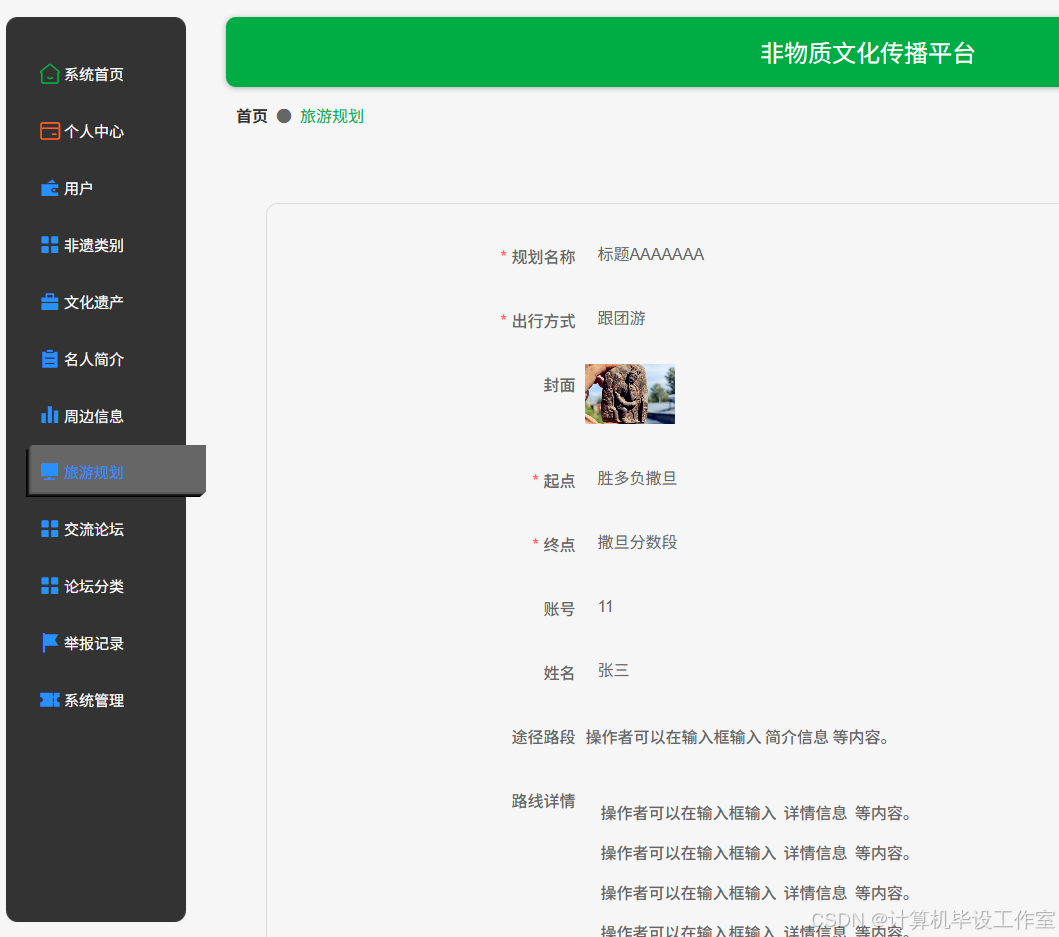Go to the 论坛分类 menu item
The width and height of the screenshot is (1059, 937).
click(96, 586)
